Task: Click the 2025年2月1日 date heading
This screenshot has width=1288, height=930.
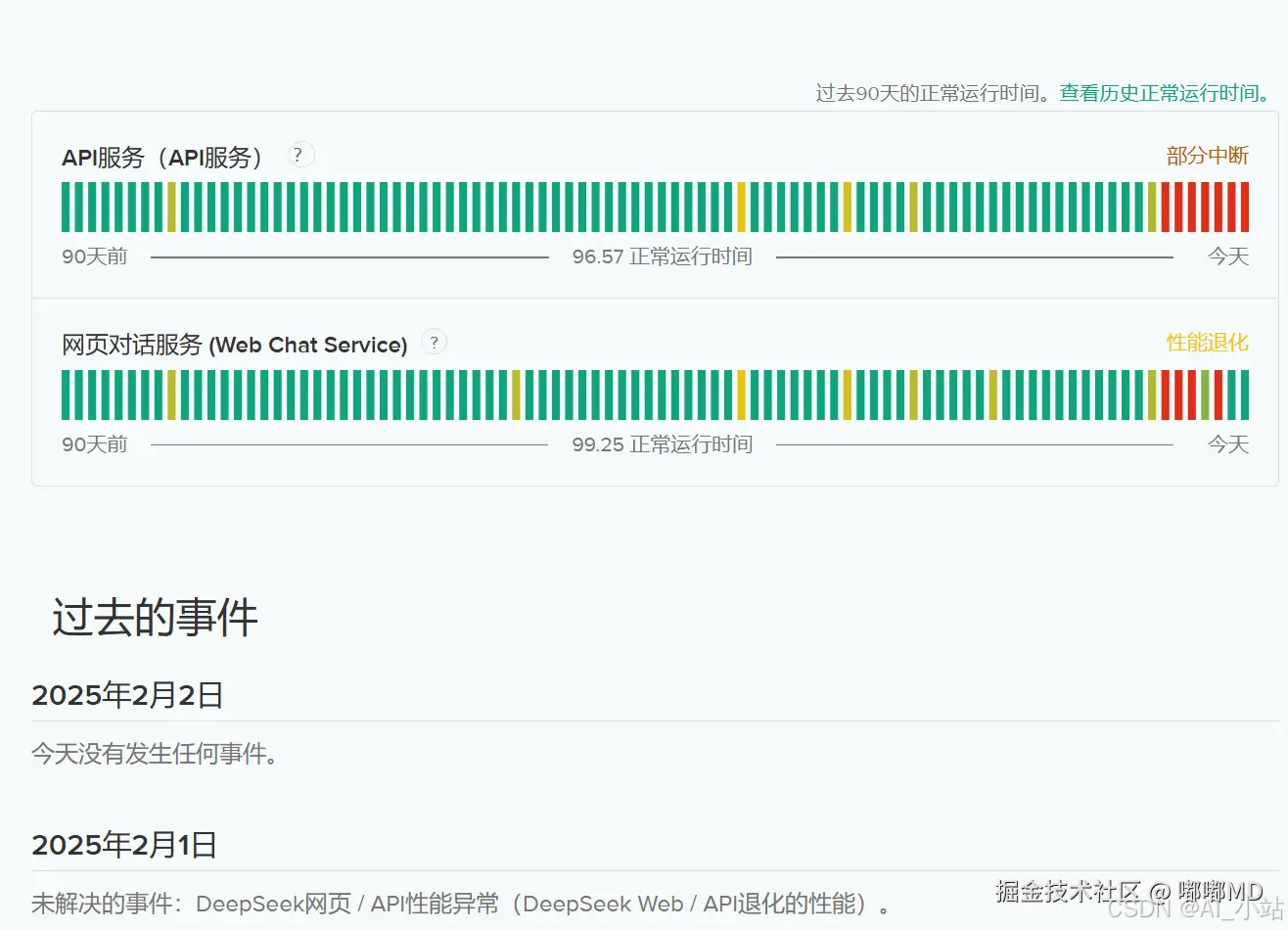Action: tap(124, 845)
